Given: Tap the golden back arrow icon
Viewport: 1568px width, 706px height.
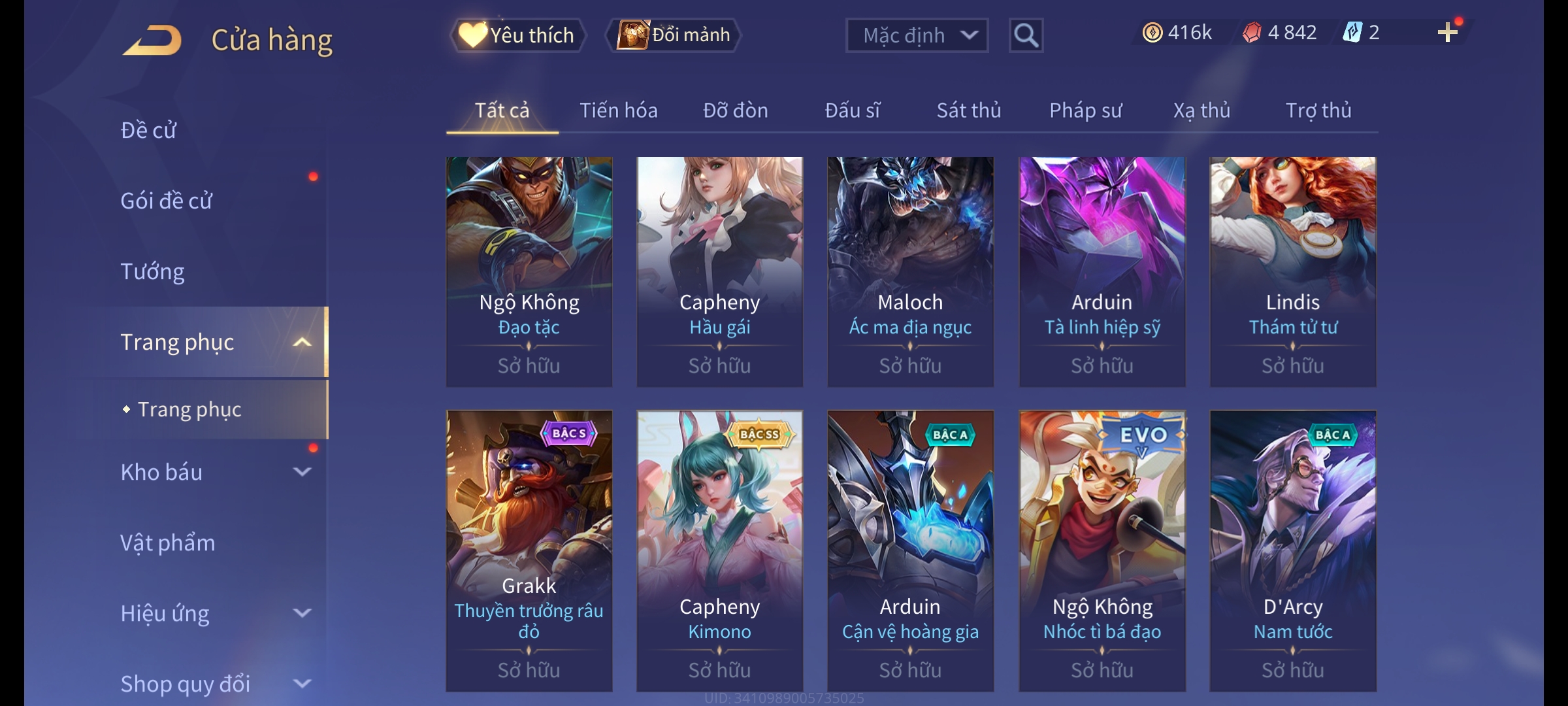Looking at the screenshot, I should coord(152,39).
